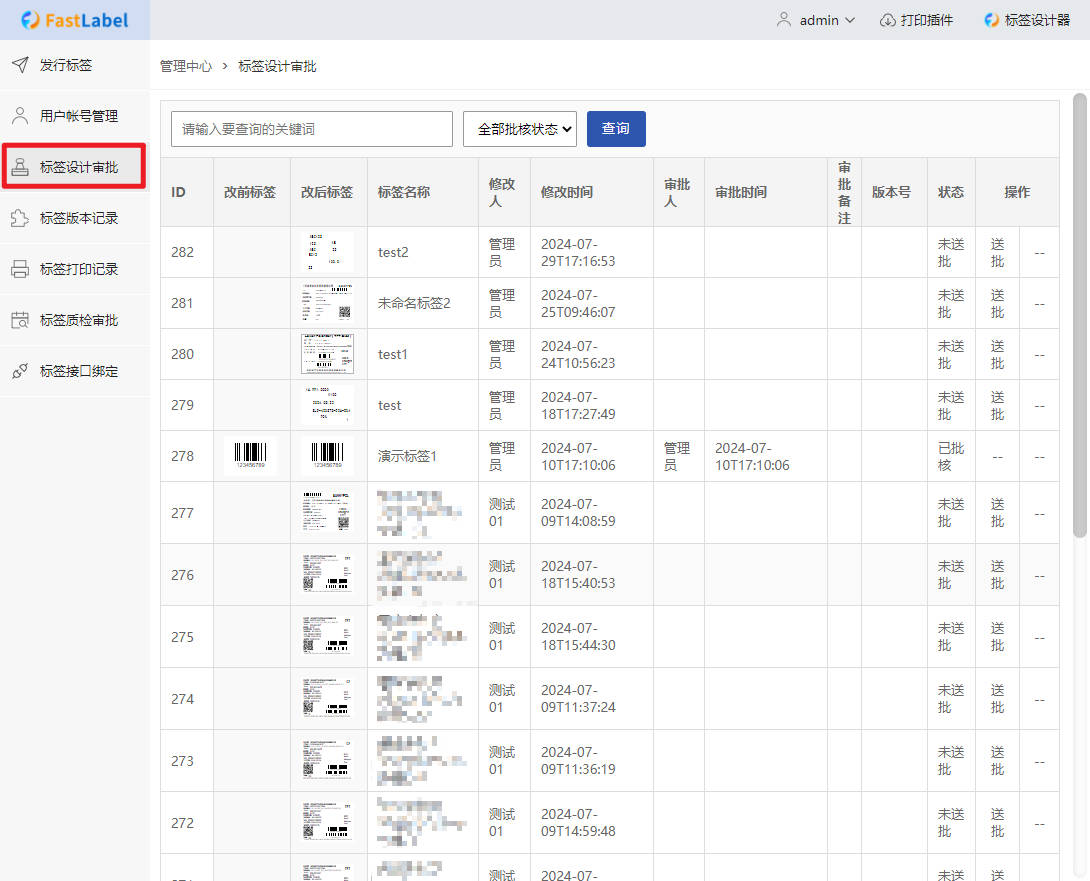Click the 管理中心 breadcrumb link

click(186, 66)
